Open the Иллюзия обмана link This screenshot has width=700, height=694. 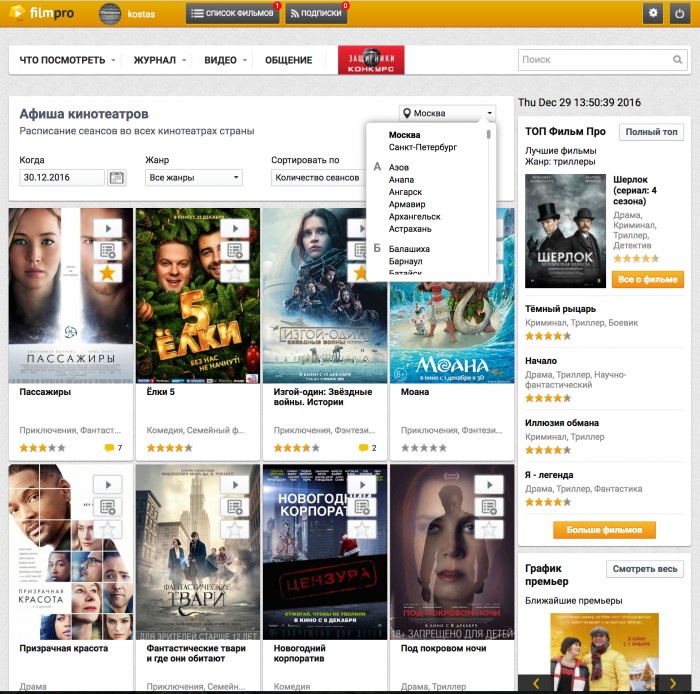point(562,423)
